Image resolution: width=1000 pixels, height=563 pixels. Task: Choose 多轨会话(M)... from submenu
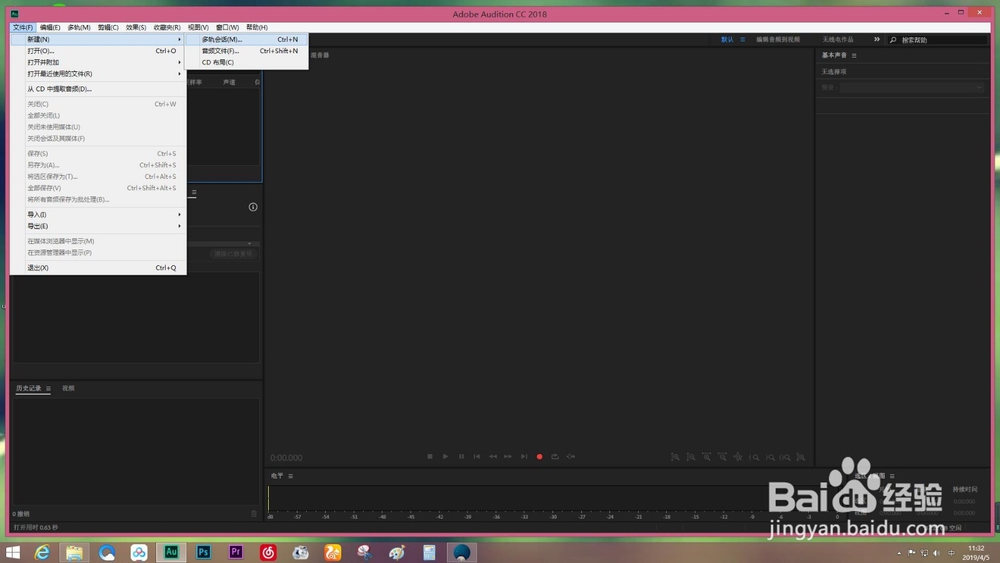(247, 40)
